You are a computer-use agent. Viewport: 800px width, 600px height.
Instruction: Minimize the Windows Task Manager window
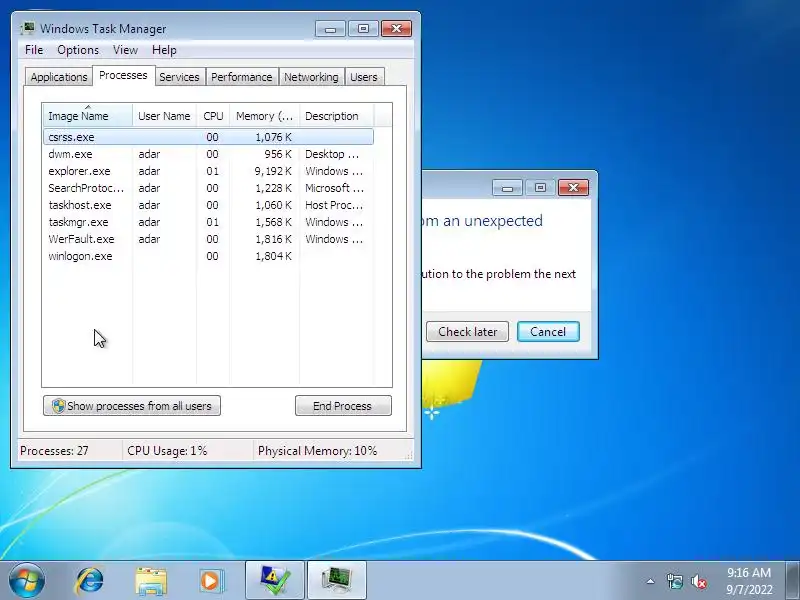[x=330, y=29]
